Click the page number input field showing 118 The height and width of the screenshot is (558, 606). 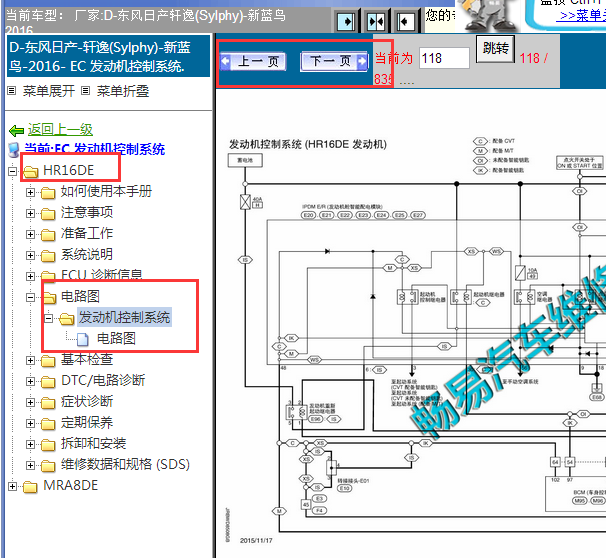(444, 58)
